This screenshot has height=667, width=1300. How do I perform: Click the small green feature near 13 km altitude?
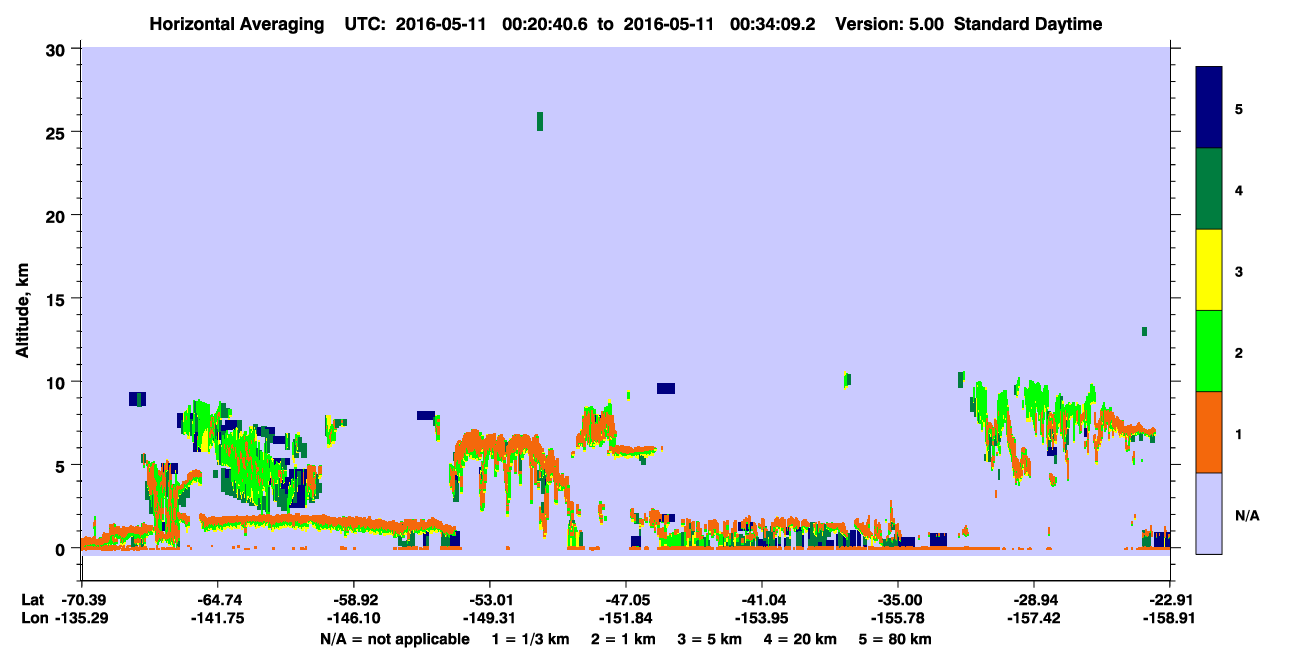(x=1144, y=331)
